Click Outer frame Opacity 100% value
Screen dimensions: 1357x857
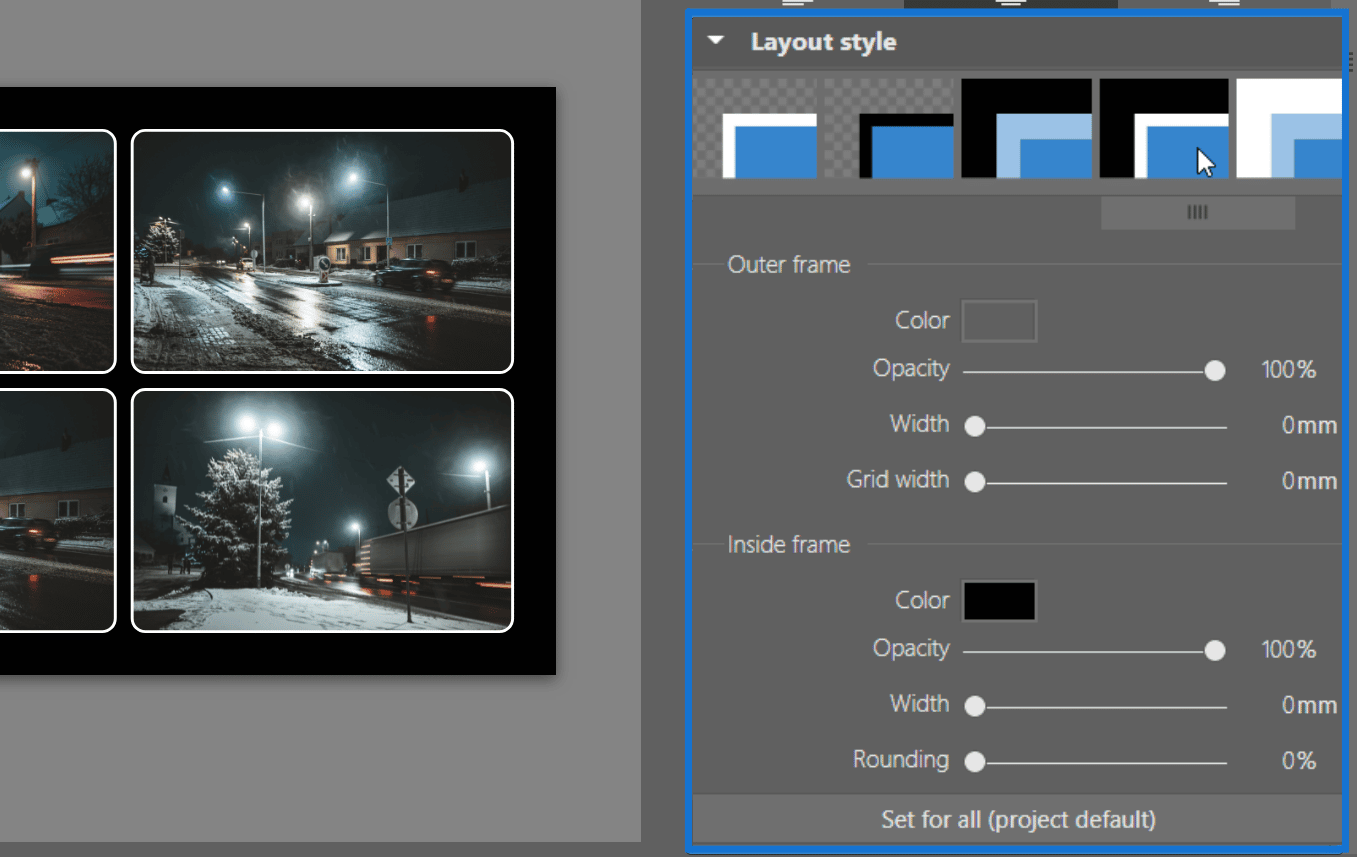(x=1289, y=370)
